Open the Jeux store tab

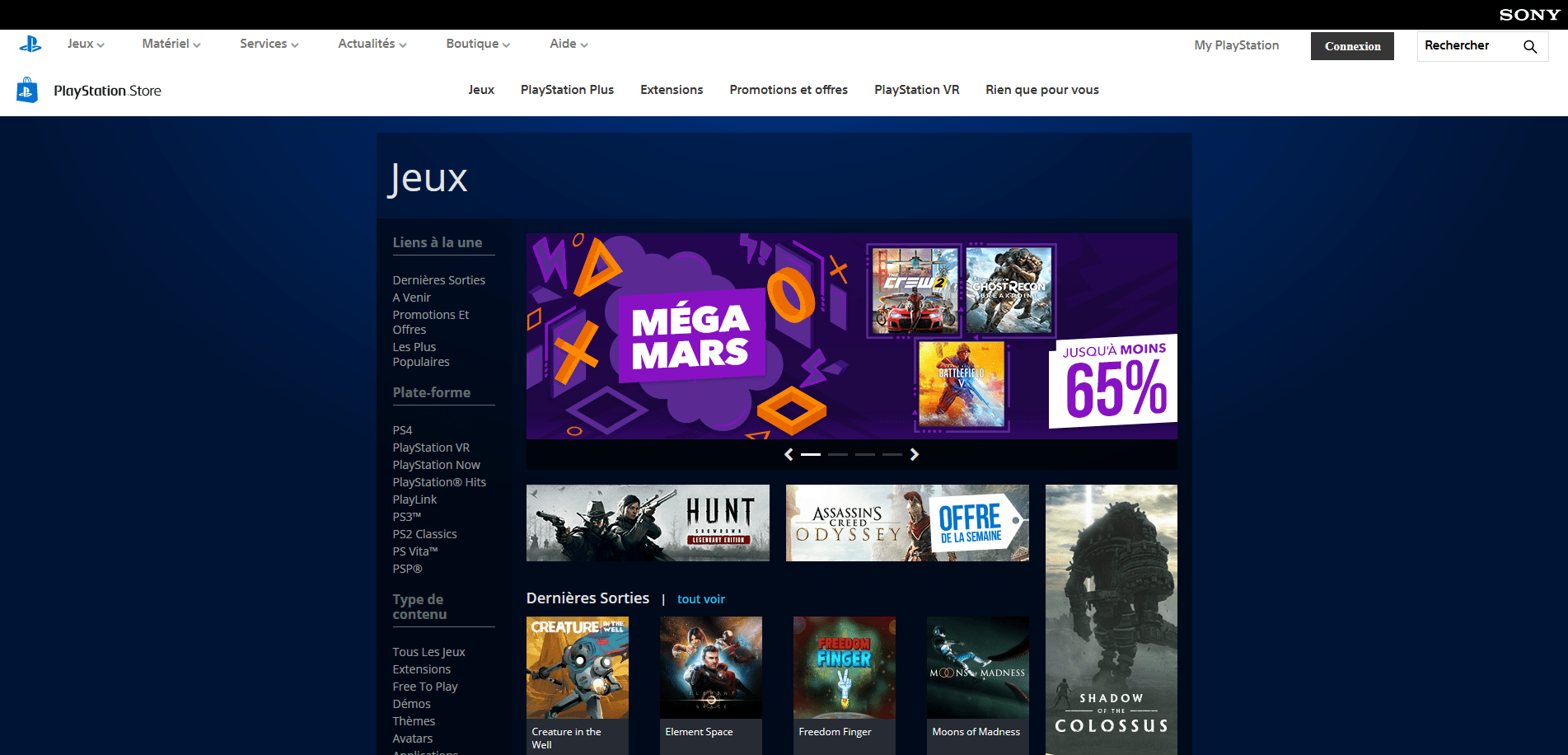click(x=481, y=90)
